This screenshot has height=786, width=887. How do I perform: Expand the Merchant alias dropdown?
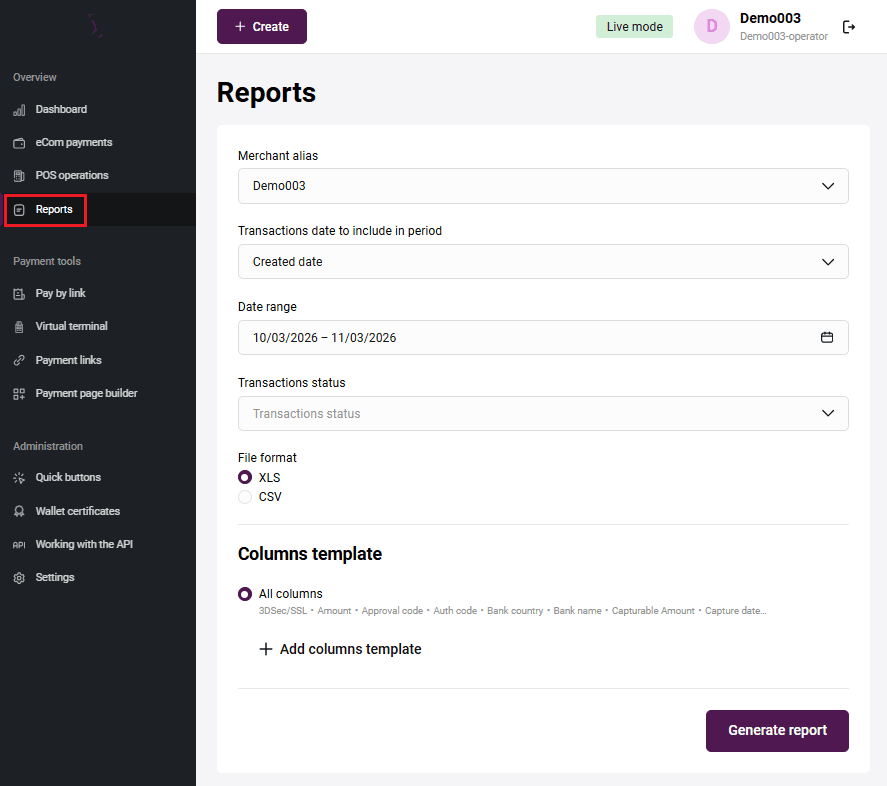pyautogui.click(x=543, y=186)
